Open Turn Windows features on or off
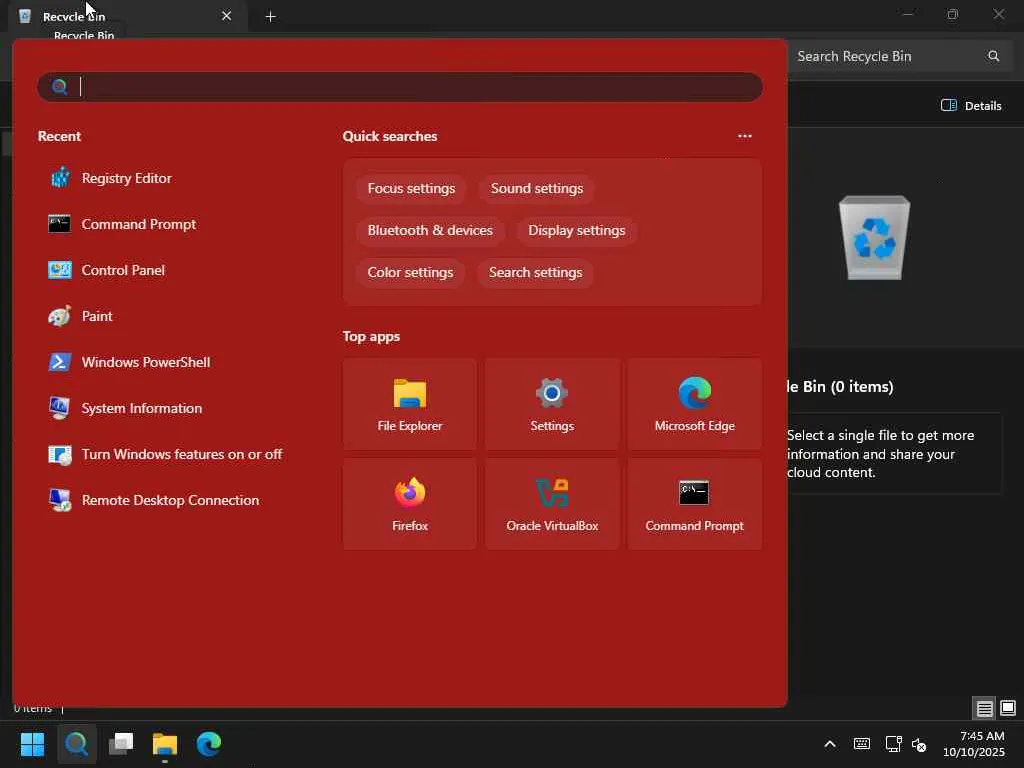 (x=166, y=454)
